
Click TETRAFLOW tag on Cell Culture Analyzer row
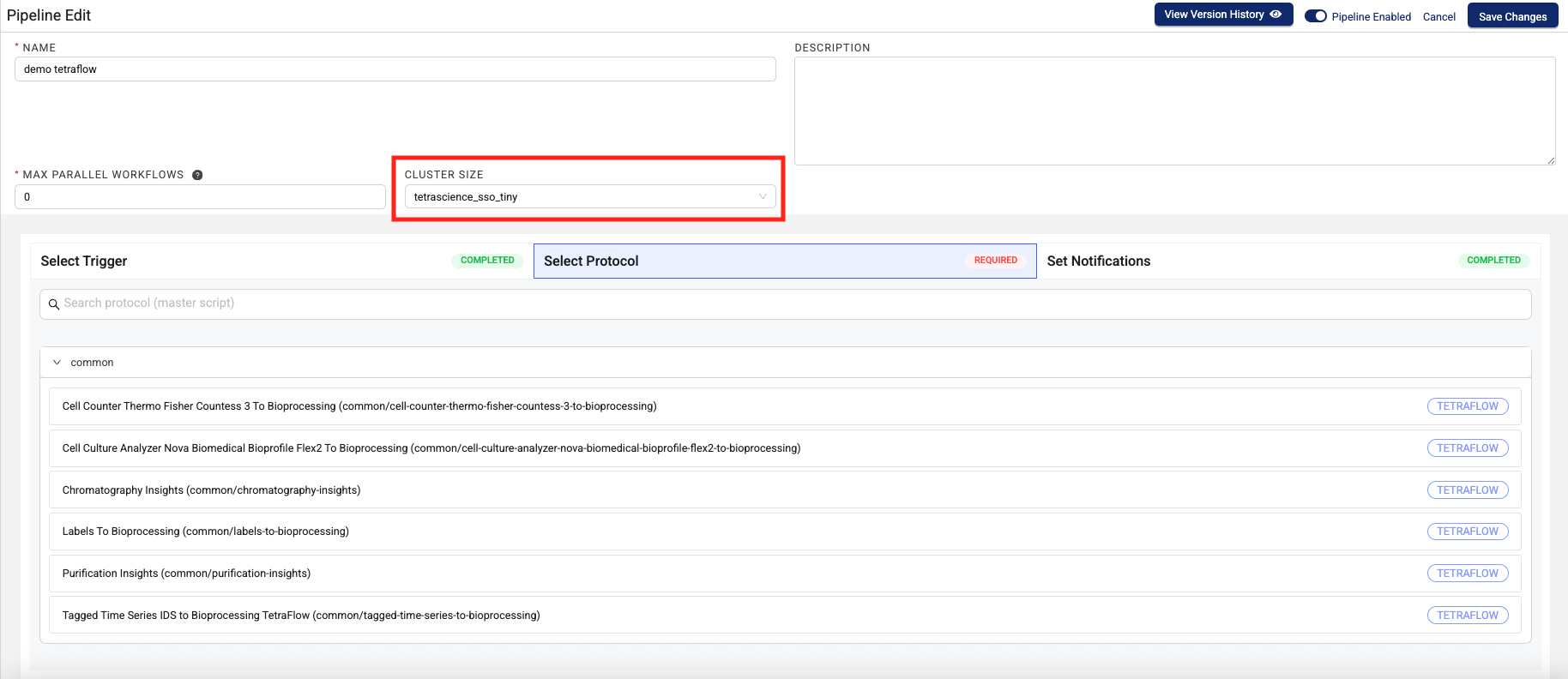[x=1468, y=448]
